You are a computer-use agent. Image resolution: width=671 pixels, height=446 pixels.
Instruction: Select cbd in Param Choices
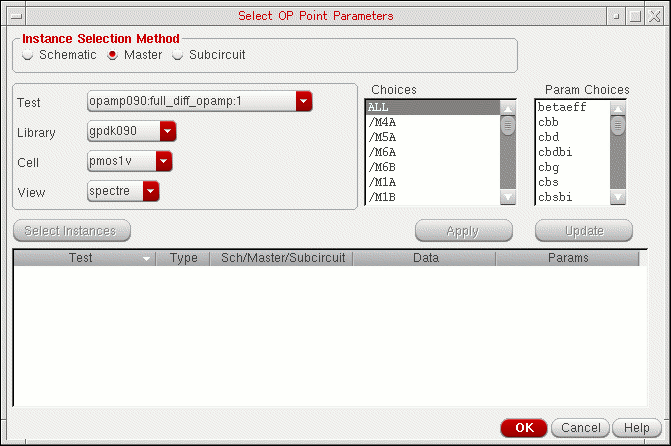pyautogui.click(x=573, y=137)
